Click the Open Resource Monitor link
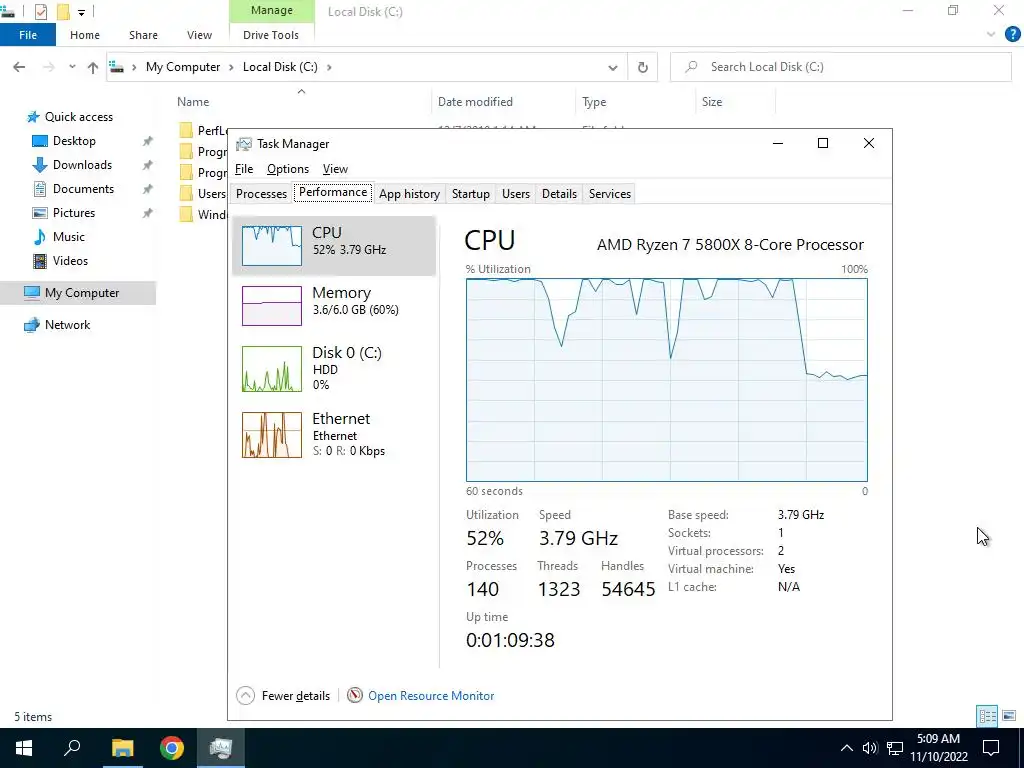 [431, 696]
